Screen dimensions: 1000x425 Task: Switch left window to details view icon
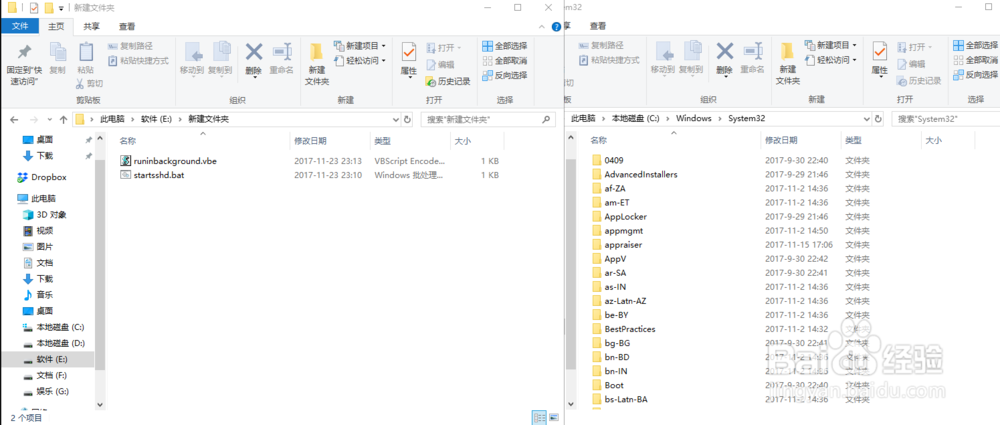[539, 418]
